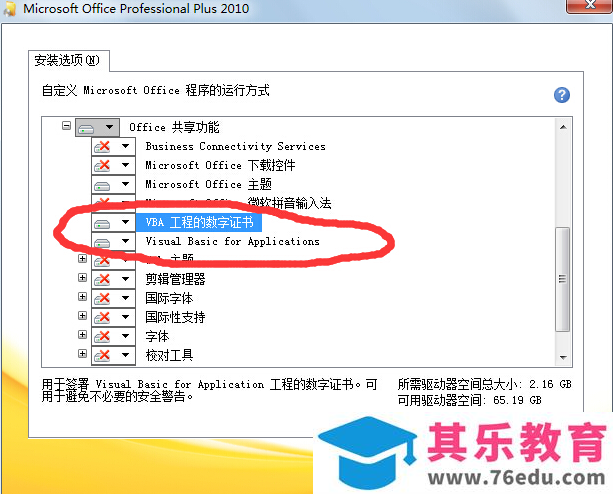The image size is (613, 494).
Task: Select Business Connectivity Services row
Action: click(x=235, y=147)
